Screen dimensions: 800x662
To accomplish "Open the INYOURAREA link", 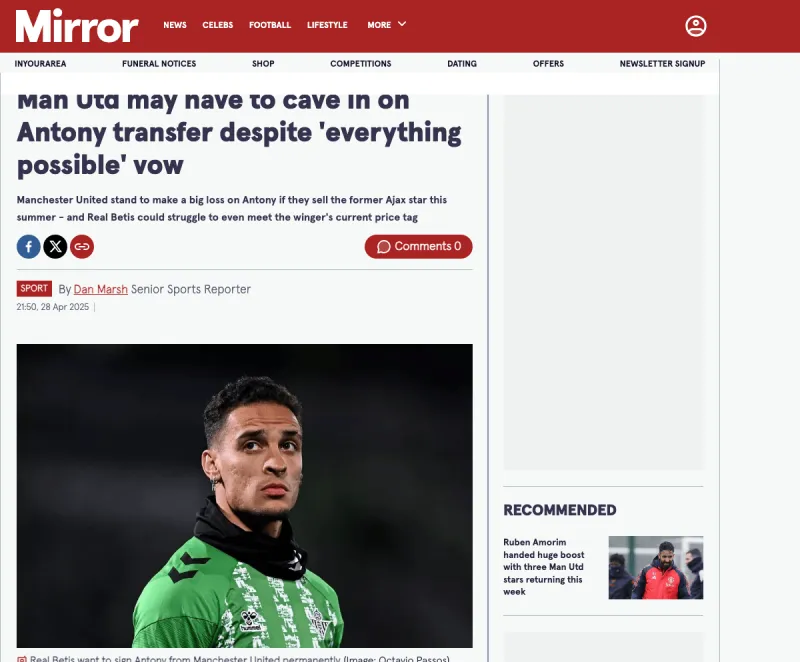I will coord(40,64).
